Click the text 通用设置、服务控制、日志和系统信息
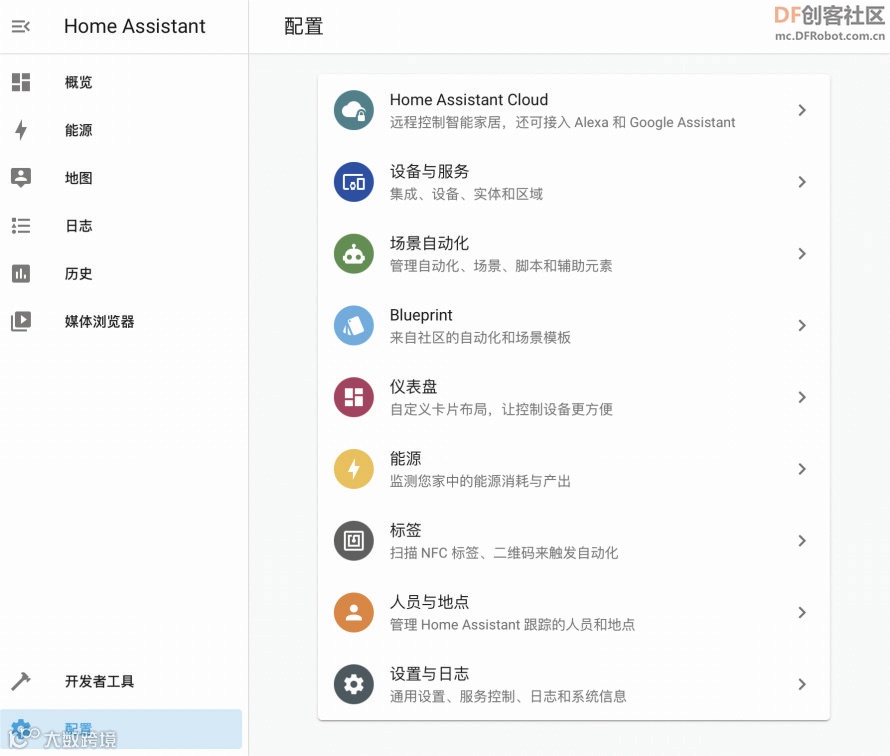Viewport: 890px width, 756px height. point(508,696)
